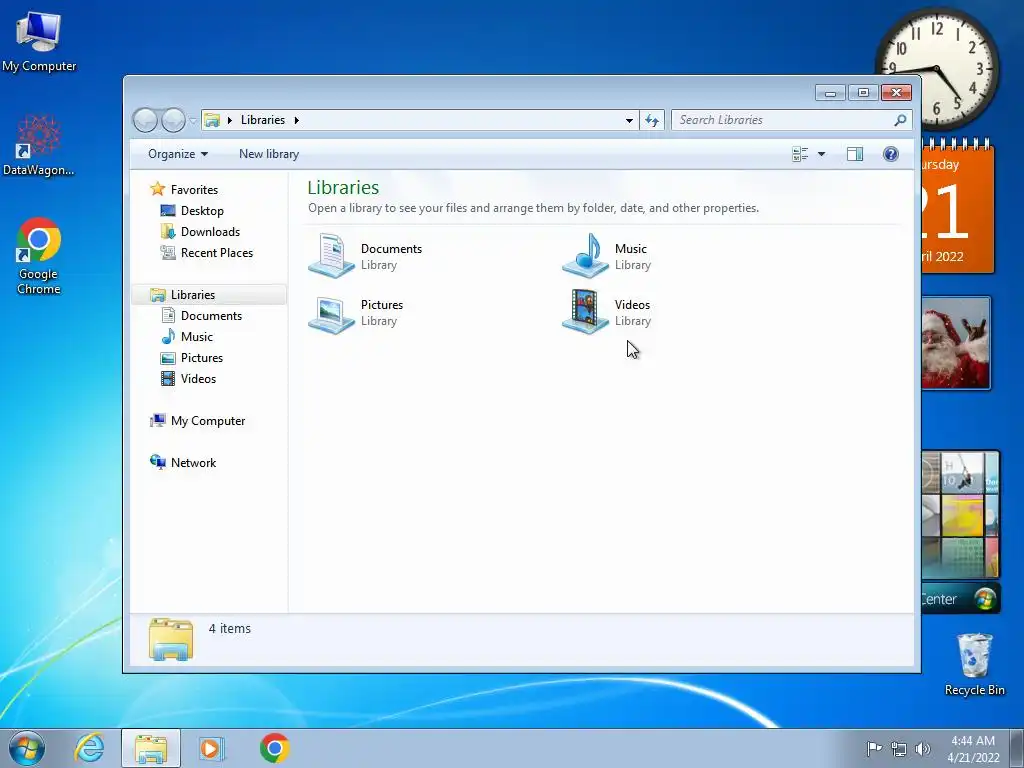The width and height of the screenshot is (1024, 768).
Task: Click the Santa slideshow gadget
Action: click(956, 344)
